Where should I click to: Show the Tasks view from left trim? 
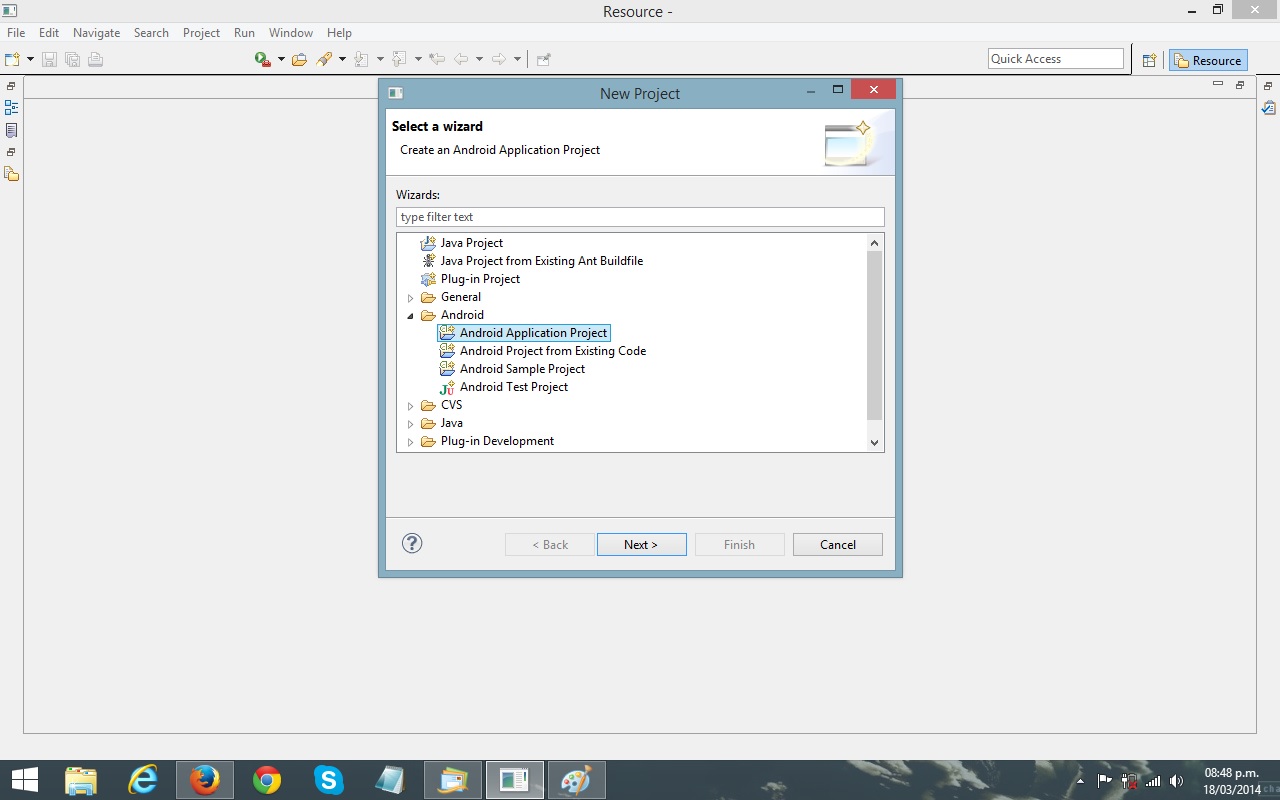pyautogui.click(x=11, y=130)
